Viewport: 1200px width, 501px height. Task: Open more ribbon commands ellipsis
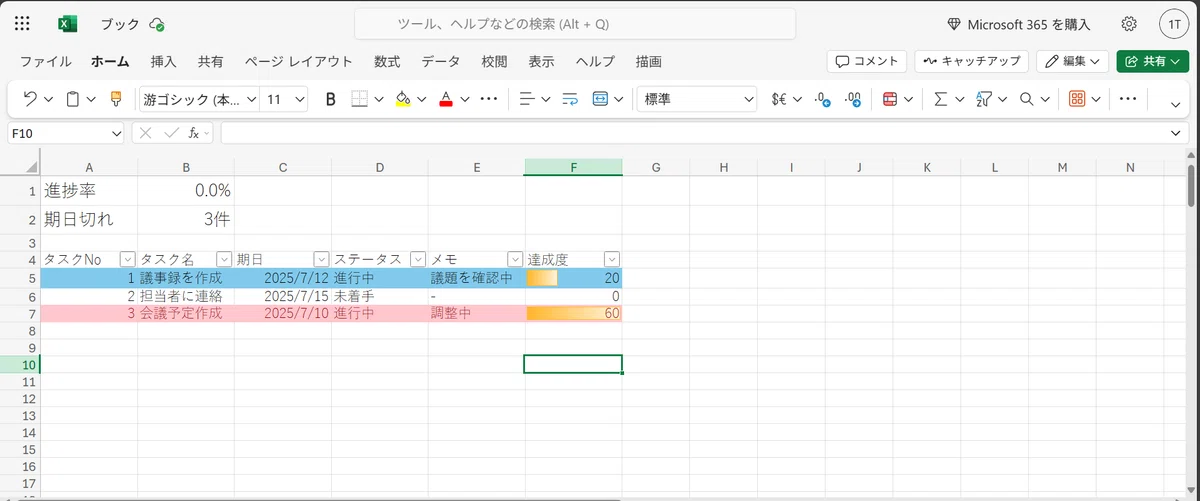(x=1128, y=99)
